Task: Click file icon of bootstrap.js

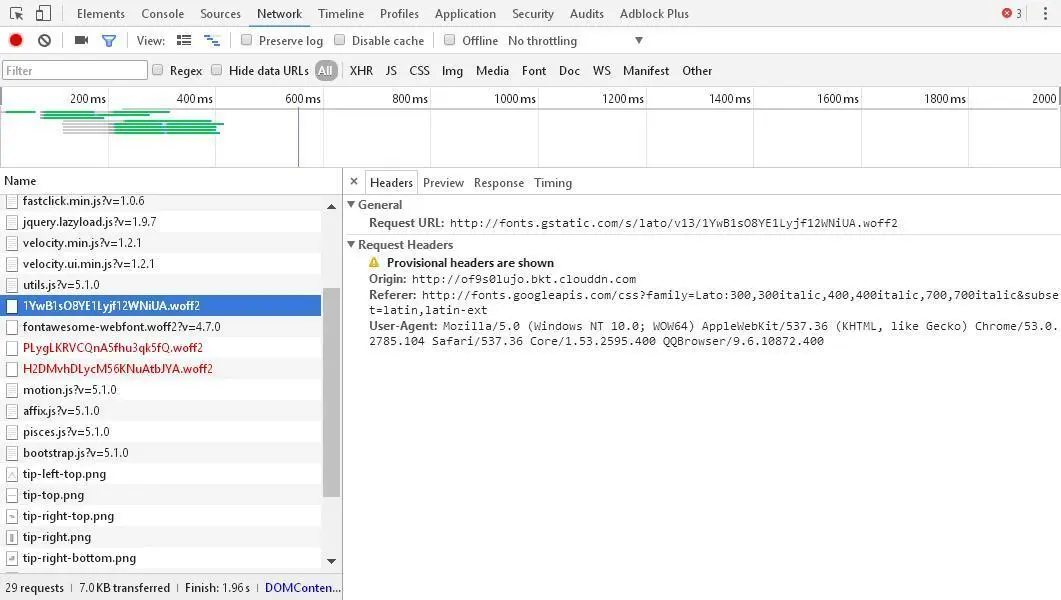Action: 12,453
